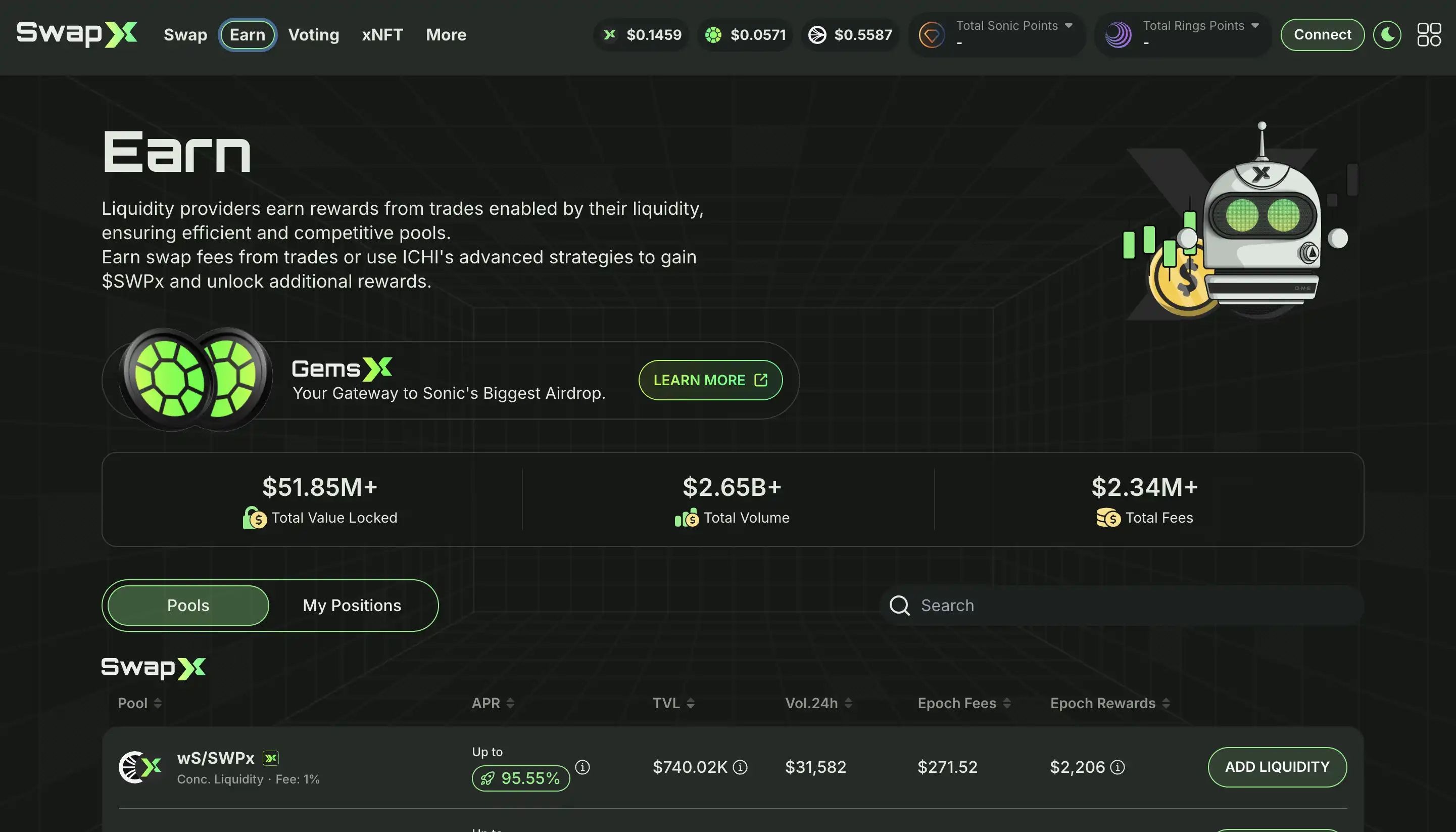The width and height of the screenshot is (1456, 832).
Task: Click the SWPx token price icon
Action: (x=610, y=35)
